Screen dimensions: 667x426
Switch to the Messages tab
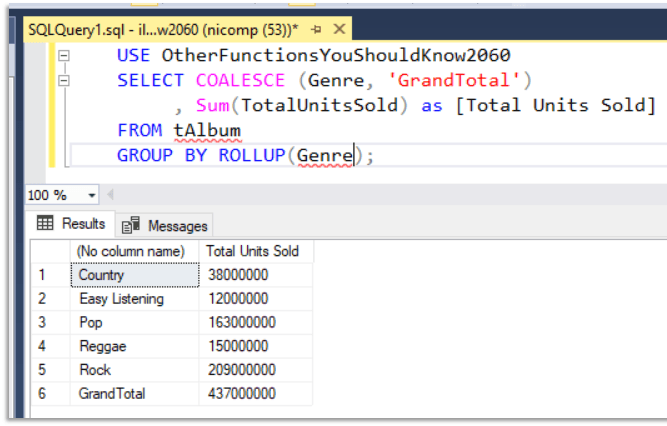point(166,225)
